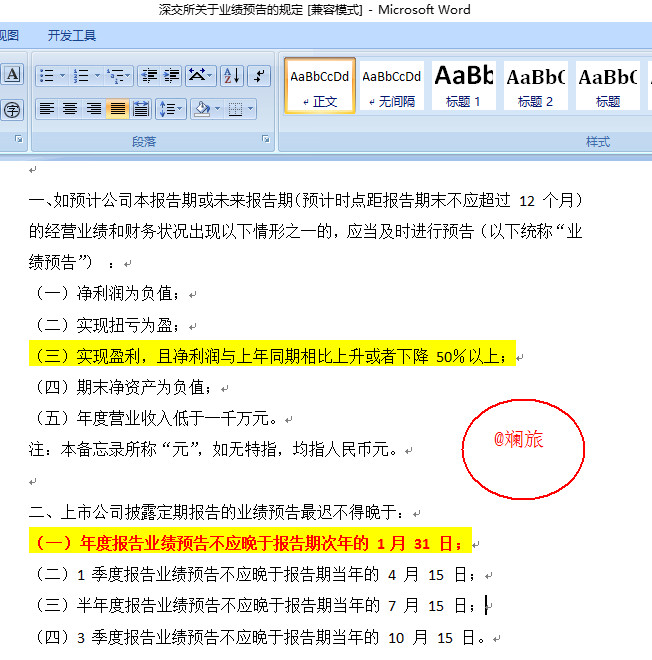The image size is (652, 660).
Task: Expand the multilevel list dropdown arrow
Action: click(x=128, y=76)
